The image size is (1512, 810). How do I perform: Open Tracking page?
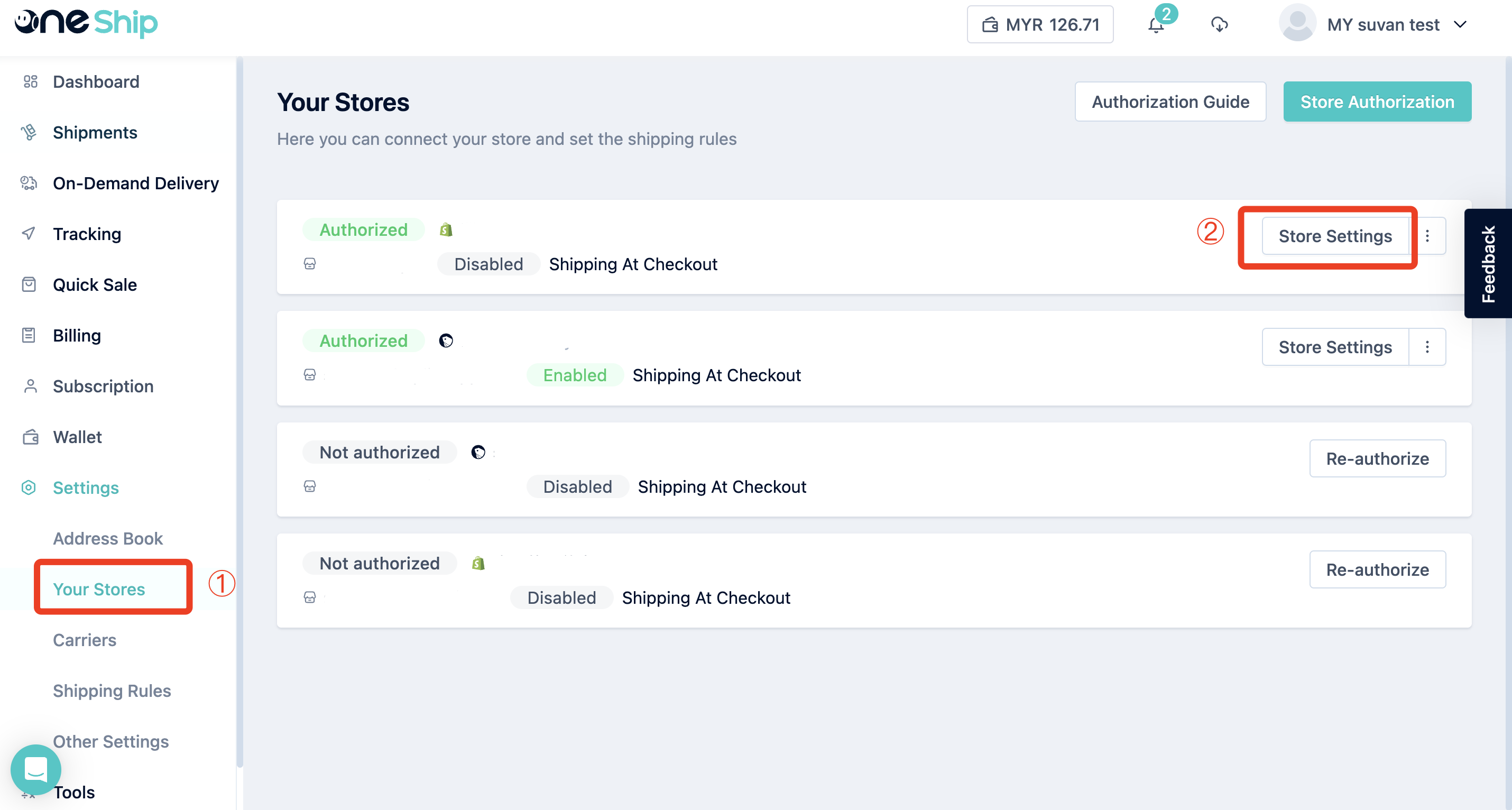click(x=87, y=234)
